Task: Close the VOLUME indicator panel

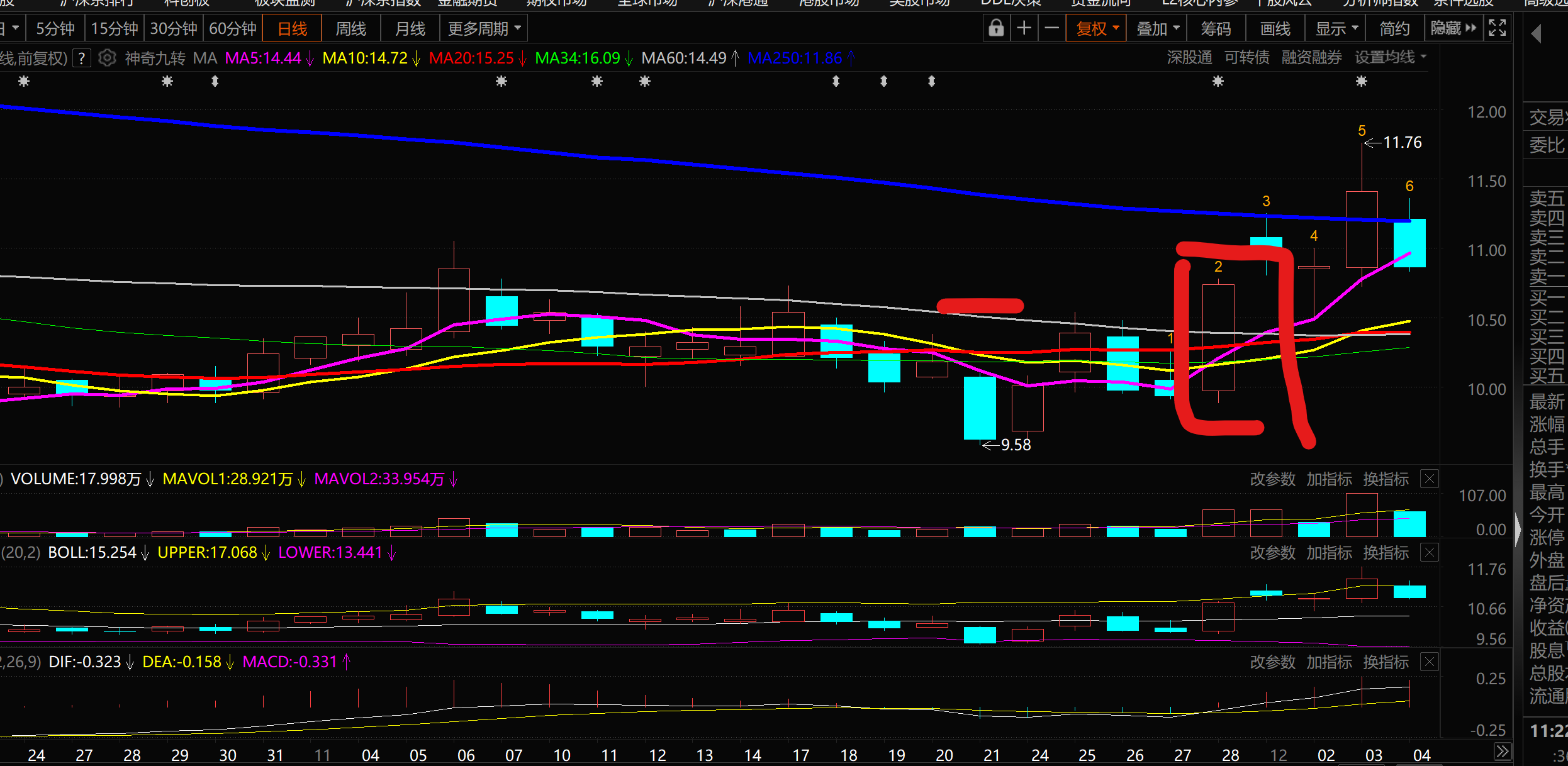Action: [x=1430, y=479]
